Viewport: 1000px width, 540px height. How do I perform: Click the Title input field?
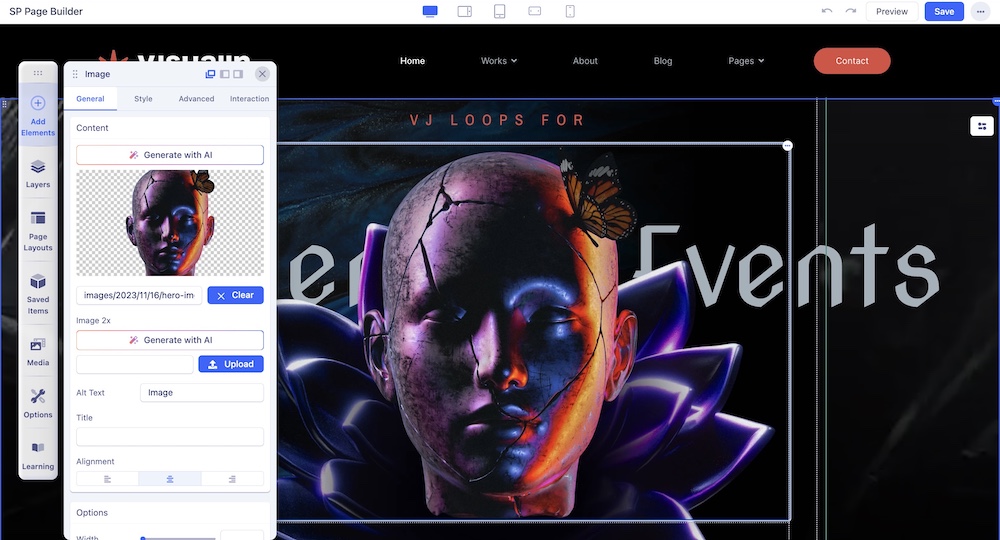click(x=170, y=437)
